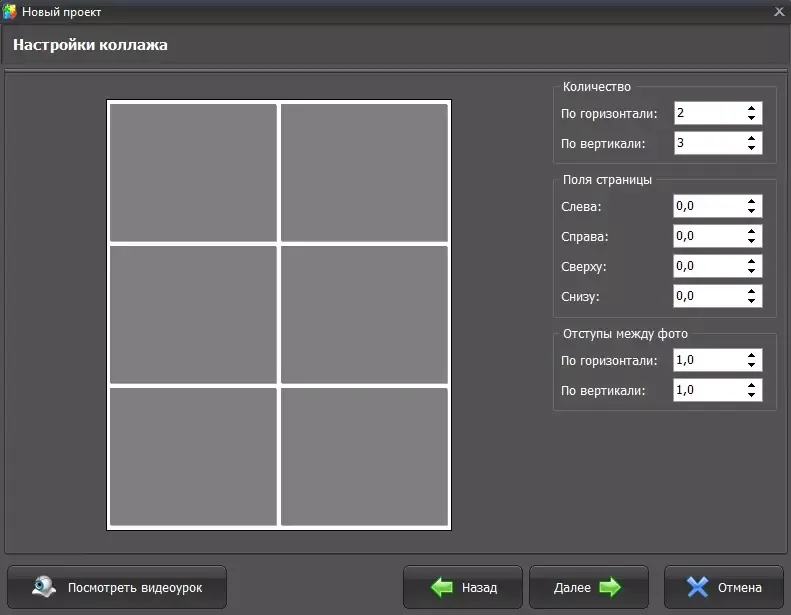This screenshot has height=615, width=791.
Task: Increase the Сверху margin with up arrow
Action: click(x=751, y=261)
